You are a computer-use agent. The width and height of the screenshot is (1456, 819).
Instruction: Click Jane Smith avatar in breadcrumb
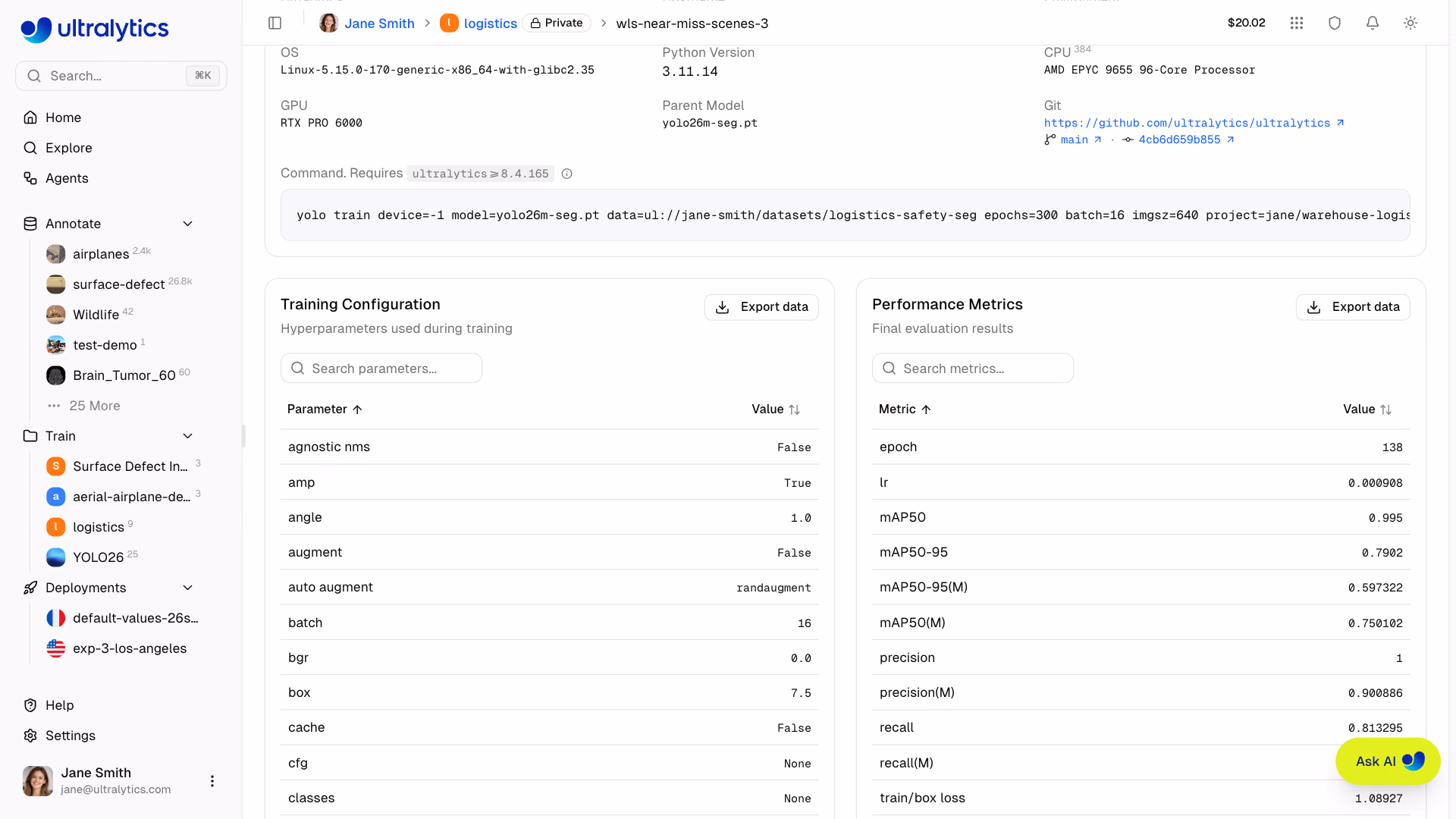tap(328, 24)
